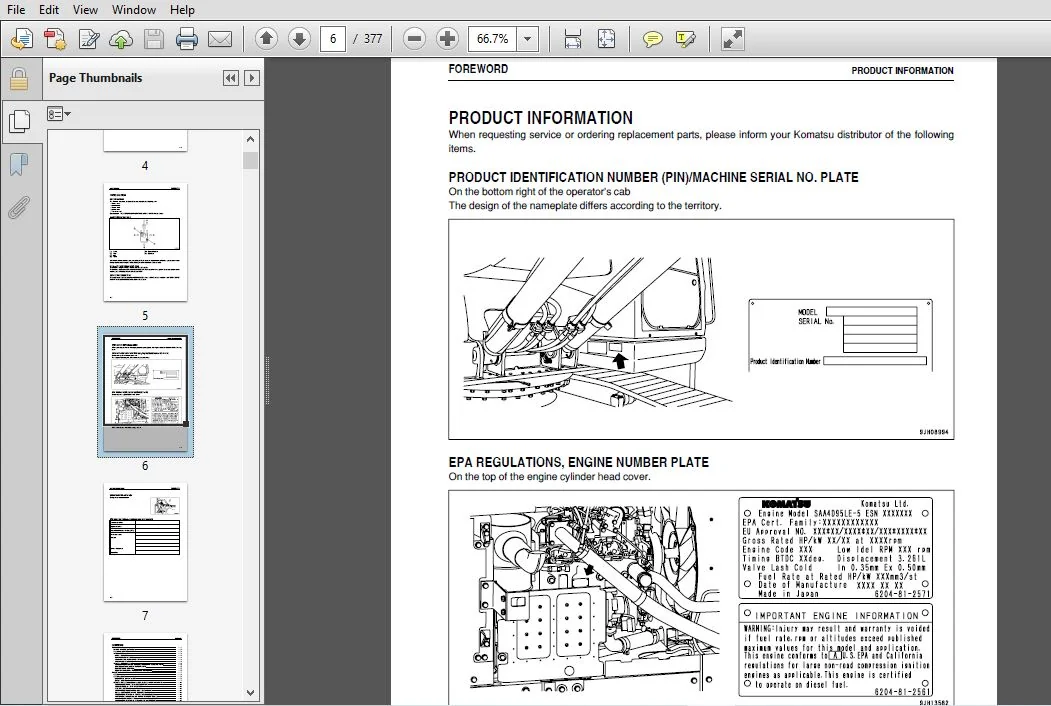Click the thumbnails scrollbar handle

[251, 161]
